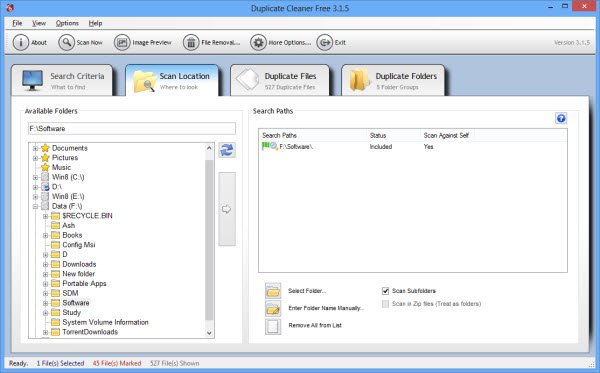Click the Select Folder icon
The width and height of the screenshot is (600, 373).
pyautogui.click(x=273, y=291)
